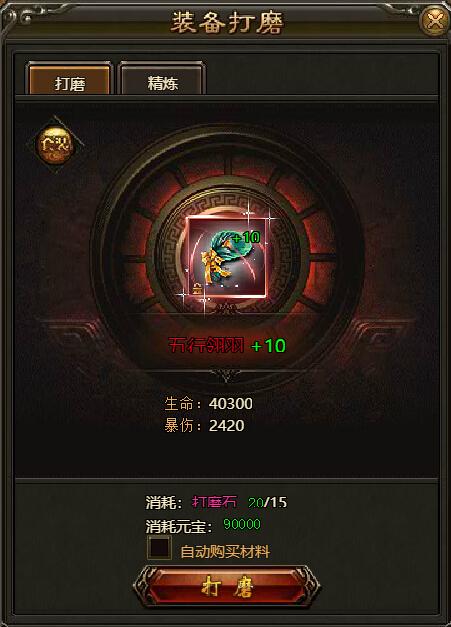Click the 生命: 40300 stat line
This screenshot has width=451, height=627.
[208, 403]
